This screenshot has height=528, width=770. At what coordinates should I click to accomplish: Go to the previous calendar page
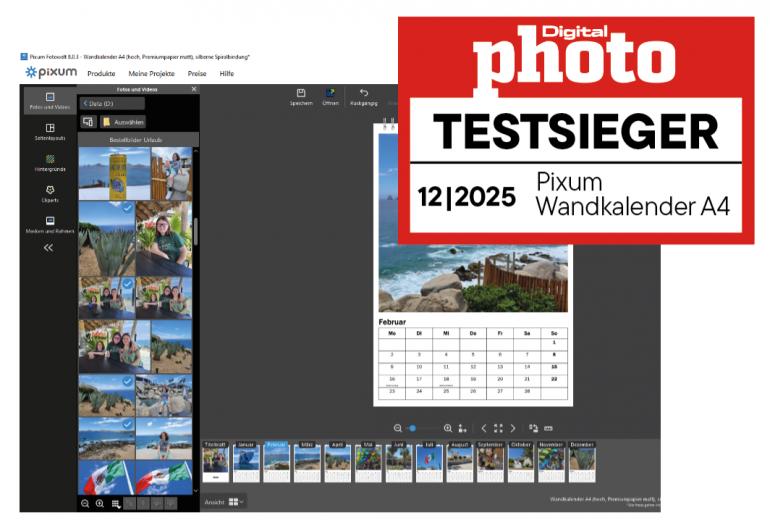tap(484, 428)
